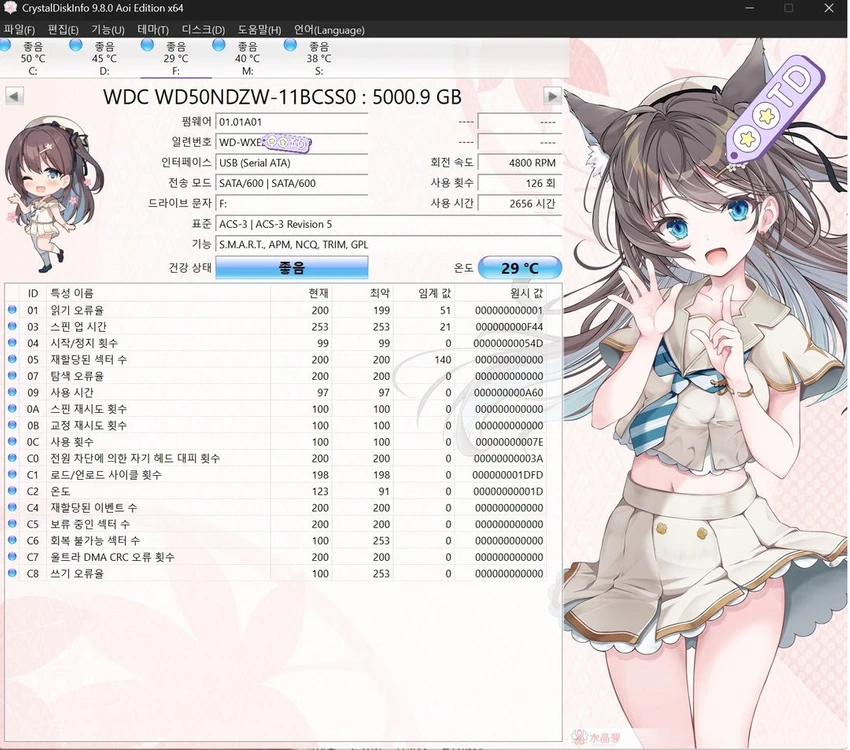The width and height of the screenshot is (850, 750).
Task: Select the 재할당된 섹터 수 attribute name
Action: (x=88, y=359)
